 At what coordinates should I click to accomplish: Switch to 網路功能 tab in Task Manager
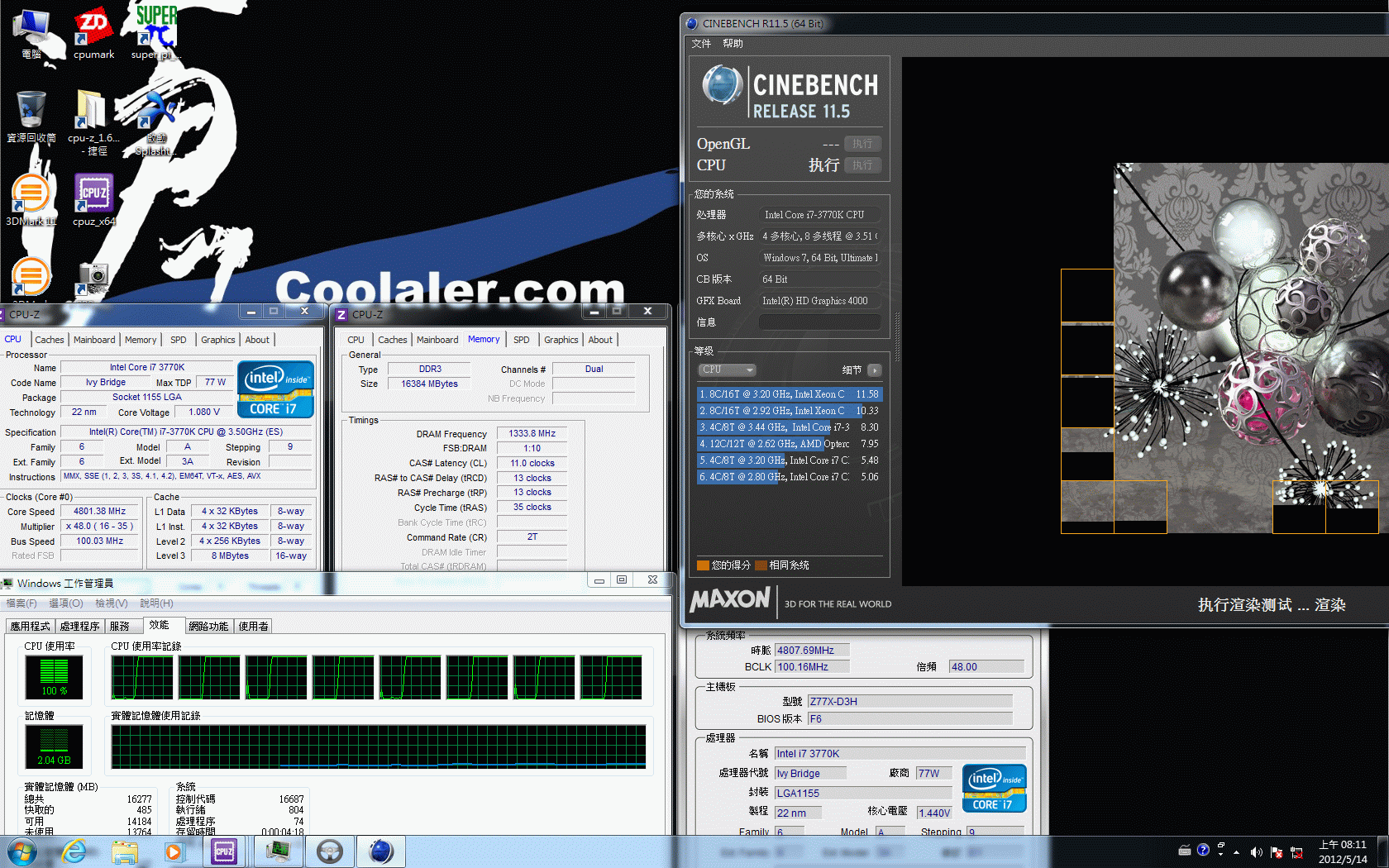pyautogui.click(x=209, y=627)
